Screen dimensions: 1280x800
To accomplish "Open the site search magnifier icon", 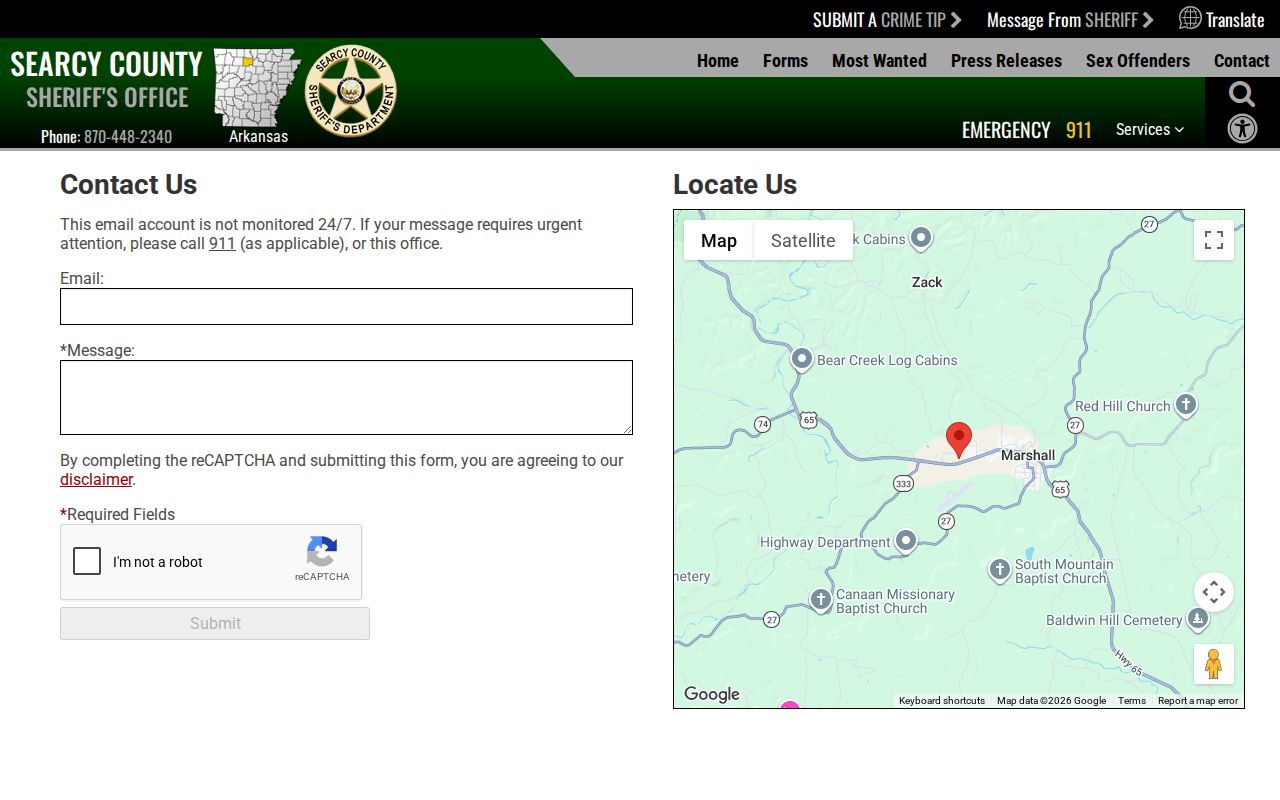I will (1242, 94).
